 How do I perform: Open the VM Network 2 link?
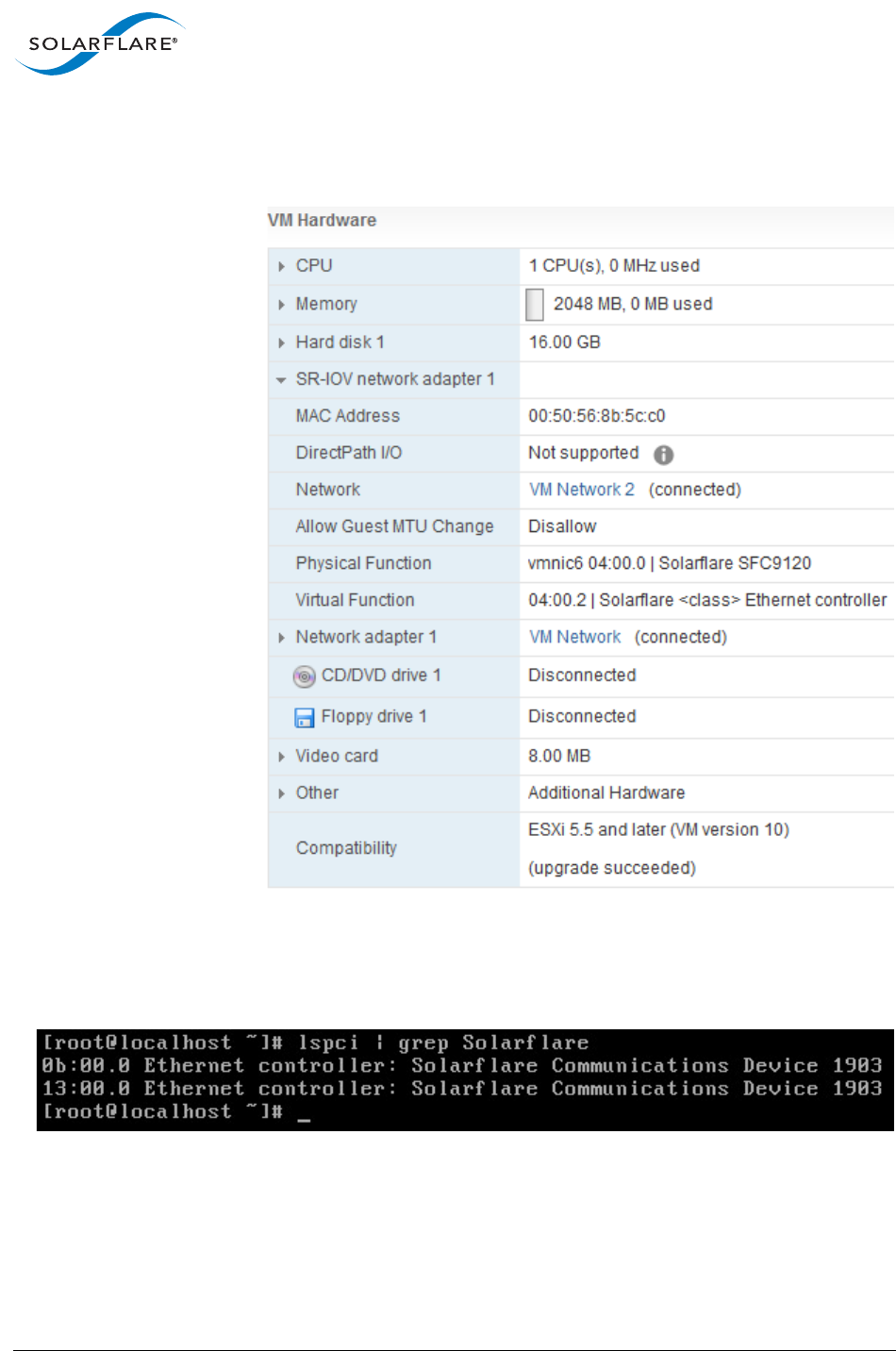(582, 490)
